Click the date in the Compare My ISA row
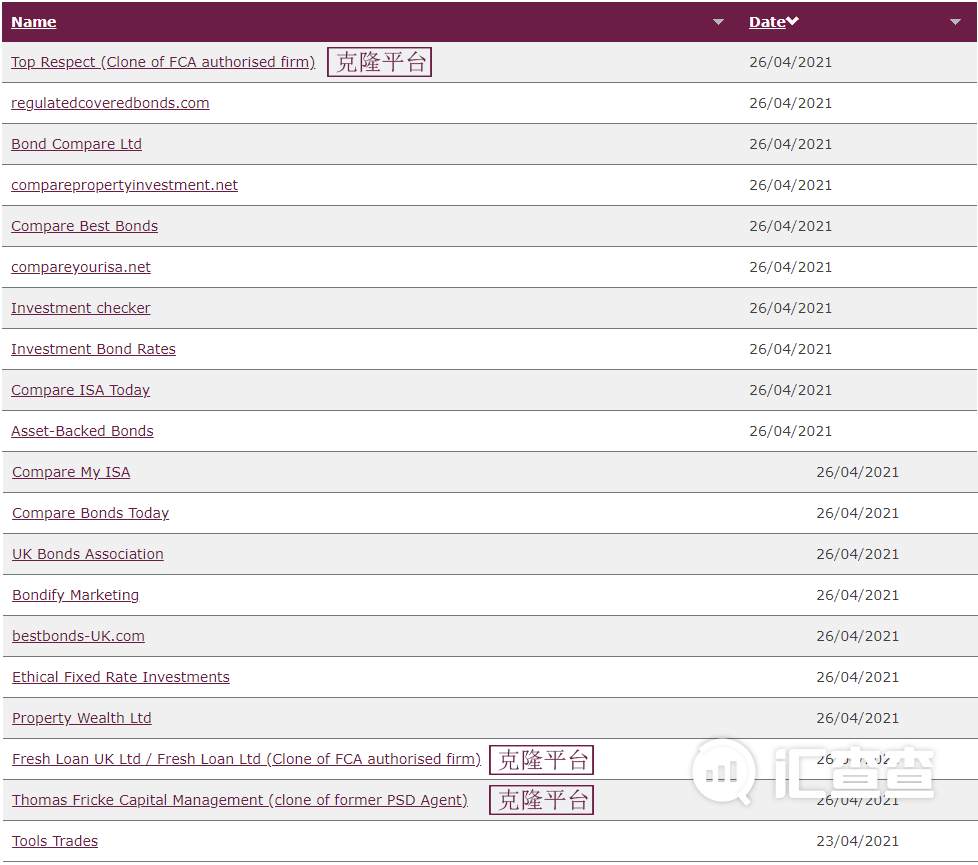This screenshot has width=978, height=865. point(858,472)
